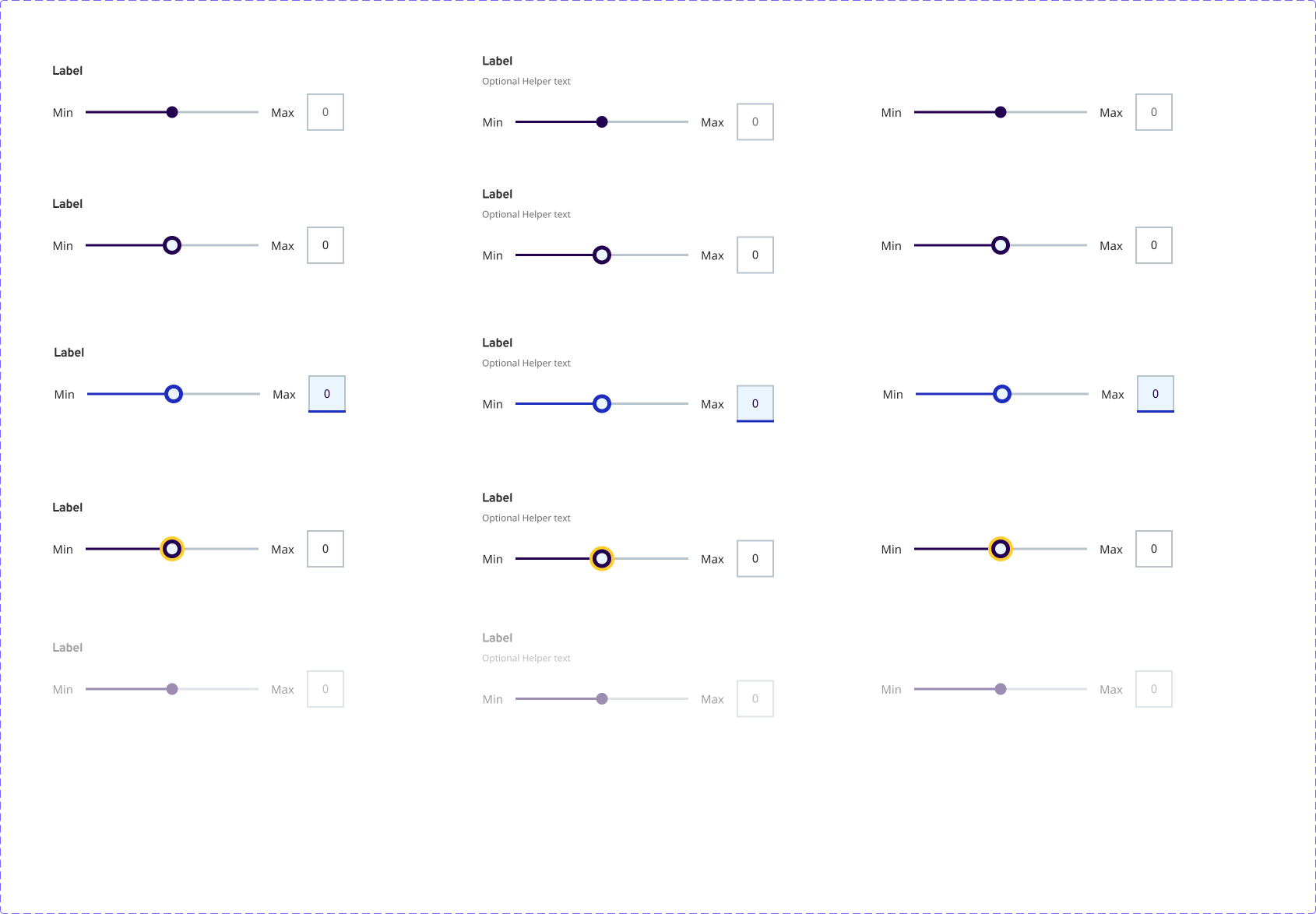Select the orange-ringed slider handle in the left column

point(171,549)
